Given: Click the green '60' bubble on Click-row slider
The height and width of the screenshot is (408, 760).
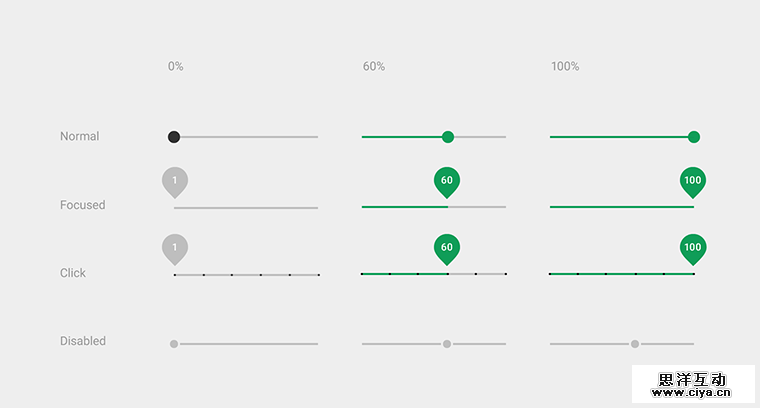Looking at the screenshot, I should click(447, 247).
